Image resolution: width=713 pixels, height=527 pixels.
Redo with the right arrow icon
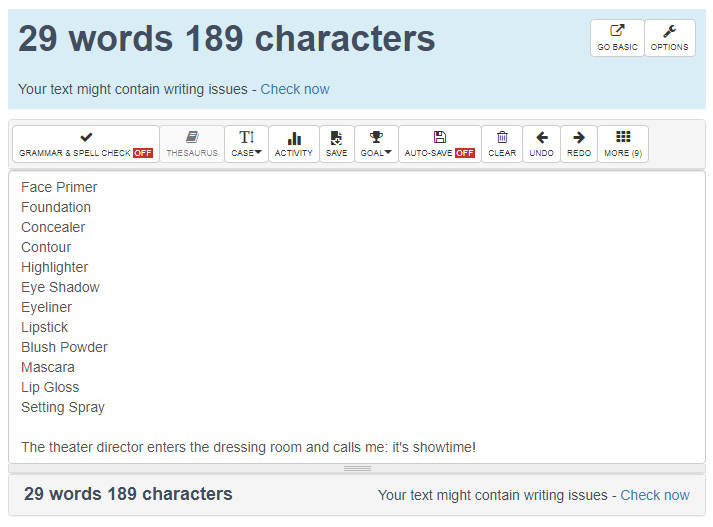(579, 138)
